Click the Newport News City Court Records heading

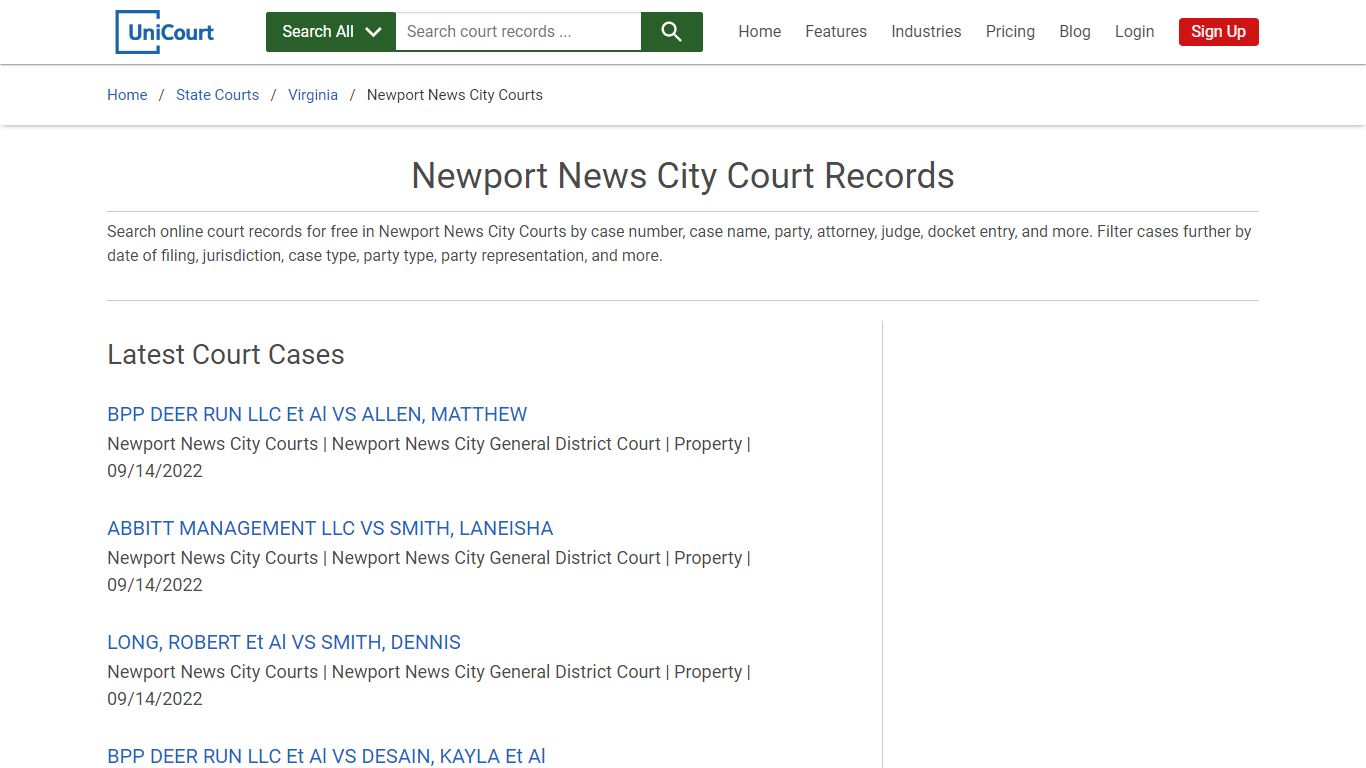coord(683,176)
